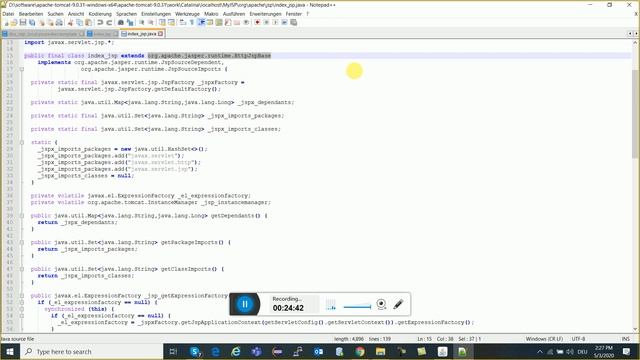Viewport: 640px width, 360px height.
Task: Open the Replace toolbar icon
Action: coord(130,22)
